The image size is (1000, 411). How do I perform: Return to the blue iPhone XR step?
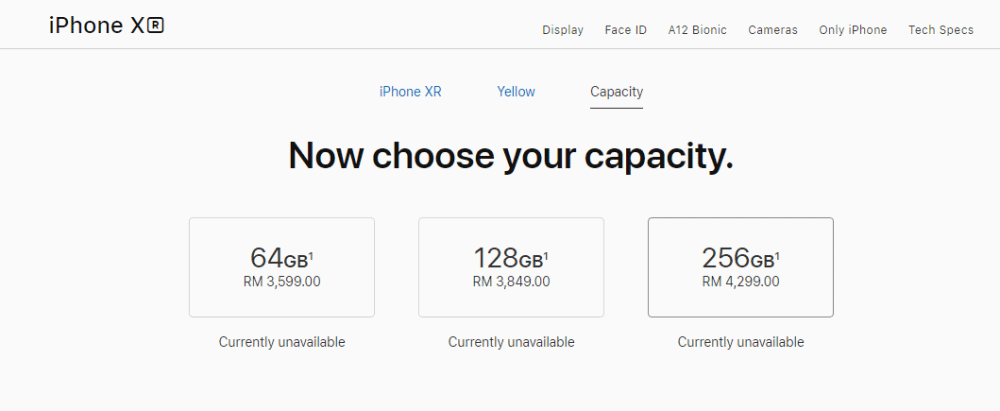point(410,92)
